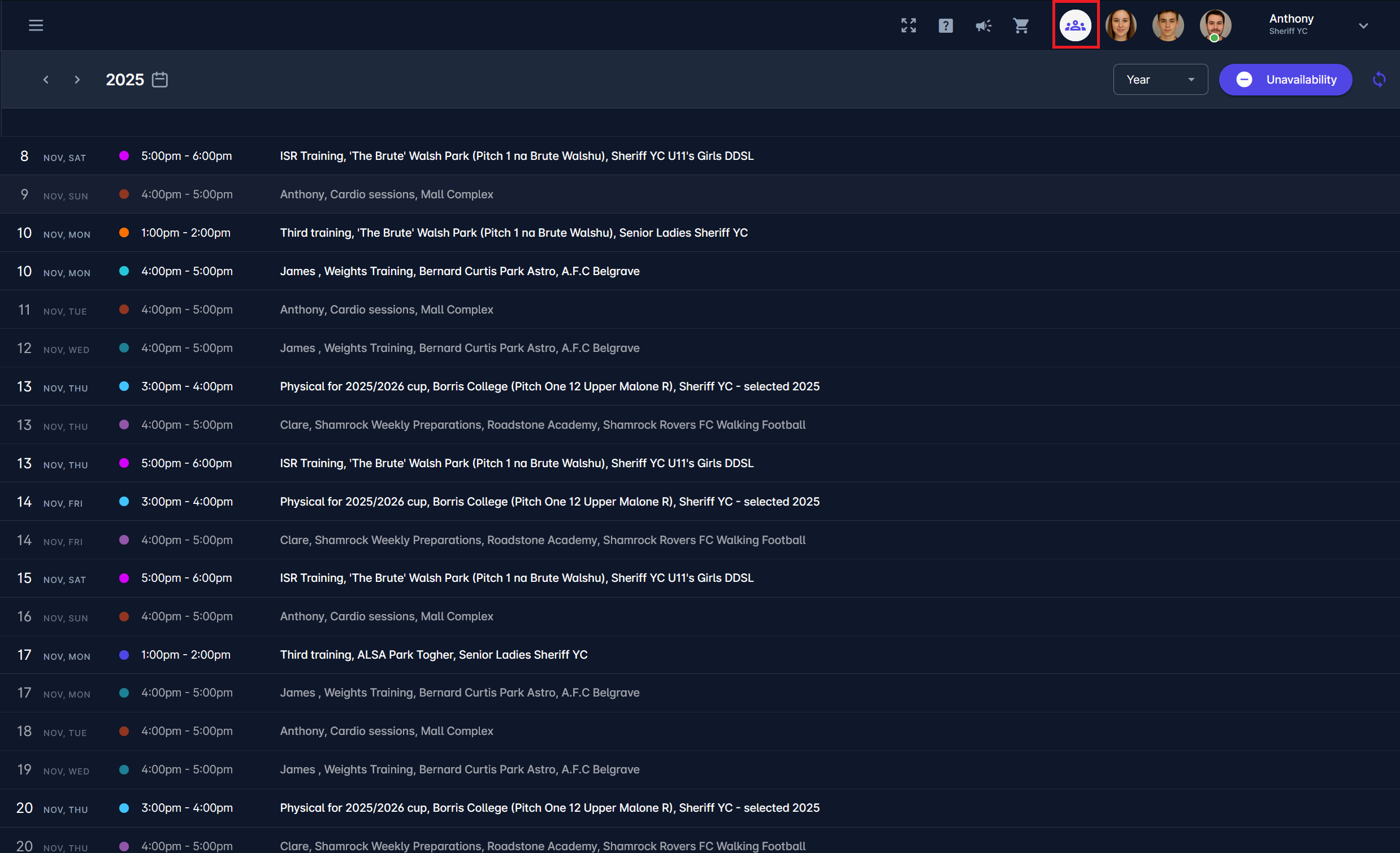1400x853 pixels.
Task: Go to the next year
Action: coord(77,80)
